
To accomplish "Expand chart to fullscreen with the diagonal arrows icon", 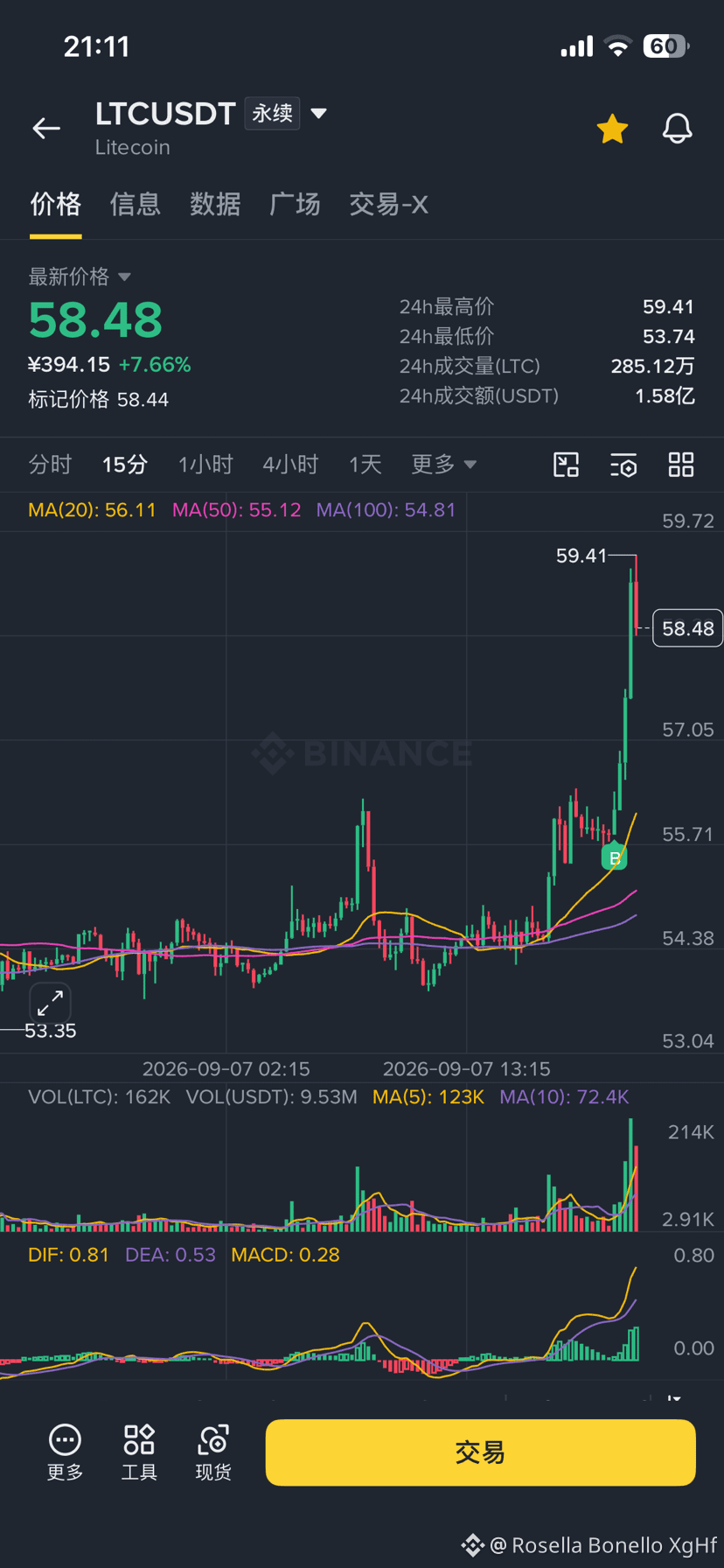I will click(x=50, y=1003).
